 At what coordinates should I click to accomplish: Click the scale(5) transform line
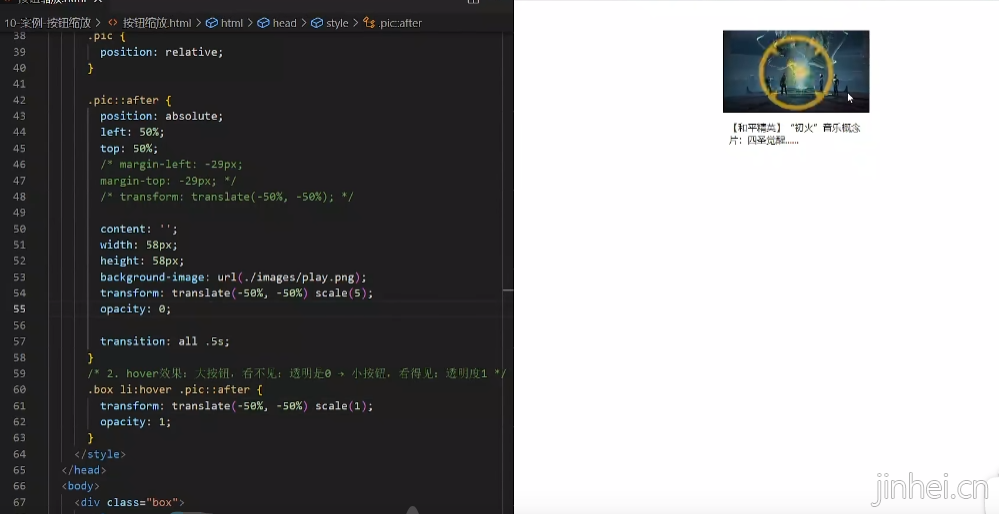tap(236, 293)
